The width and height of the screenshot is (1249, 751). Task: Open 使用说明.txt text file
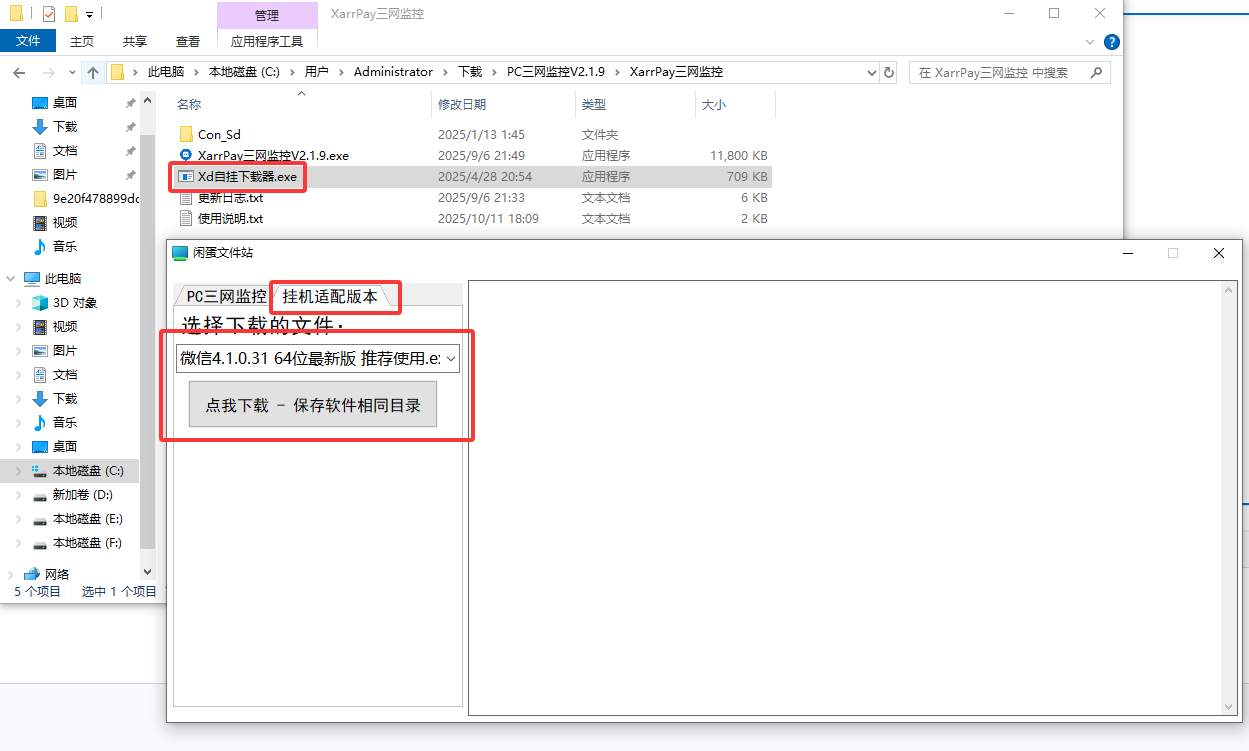(230, 219)
